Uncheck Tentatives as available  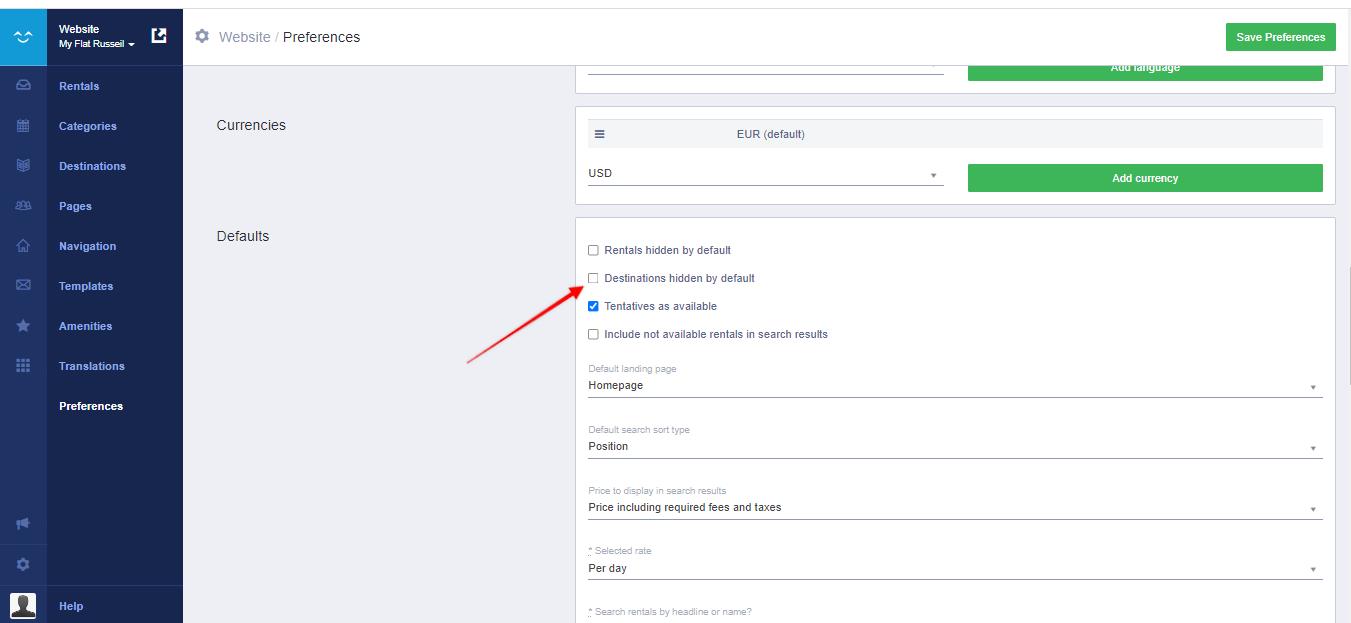[x=593, y=306]
